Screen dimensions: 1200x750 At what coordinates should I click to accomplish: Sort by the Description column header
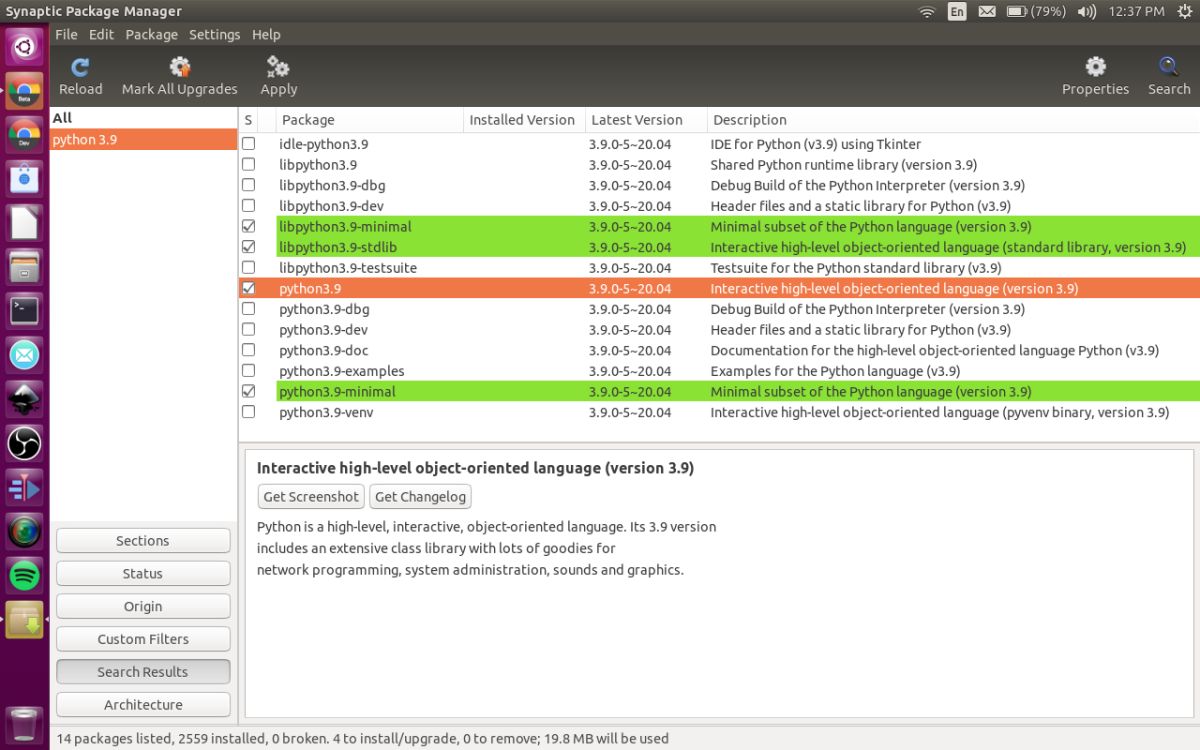(953, 120)
